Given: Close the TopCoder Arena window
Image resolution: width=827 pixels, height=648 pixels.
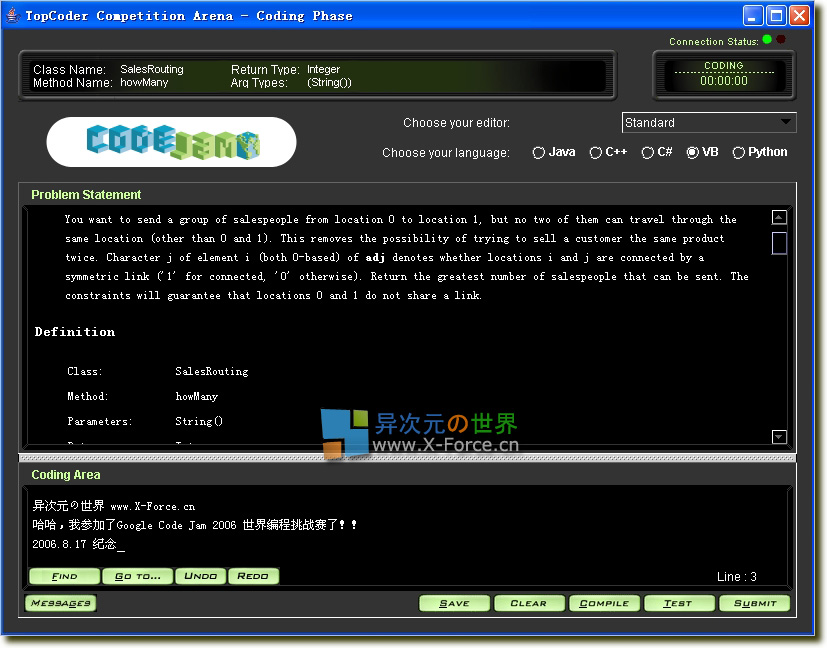Looking at the screenshot, I should coord(800,15).
